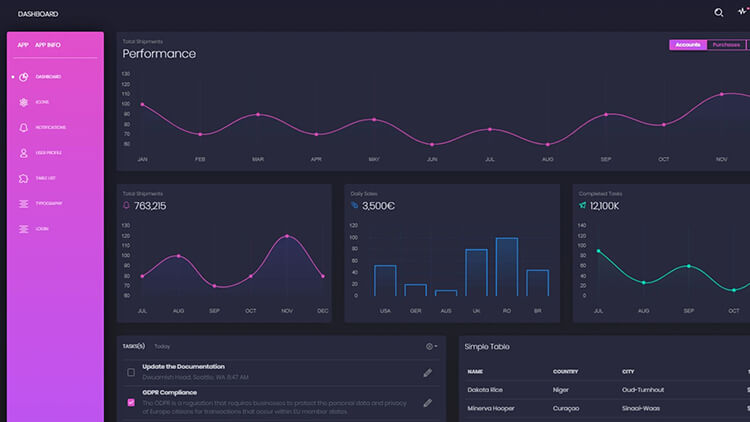Click the User Profile person sidebar icon
Viewport: 750px width, 422px height.
(23, 153)
